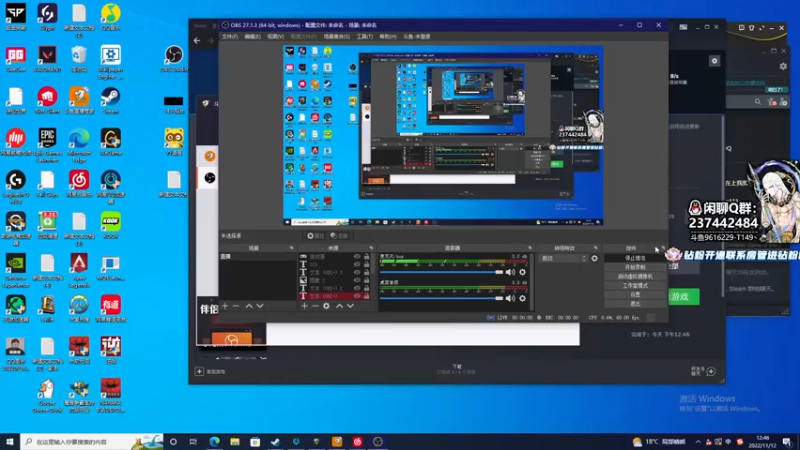Viewport: 800px width, 450px height.
Task: Adjust the 麦克风/Aux volume slider
Action: [441, 272]
